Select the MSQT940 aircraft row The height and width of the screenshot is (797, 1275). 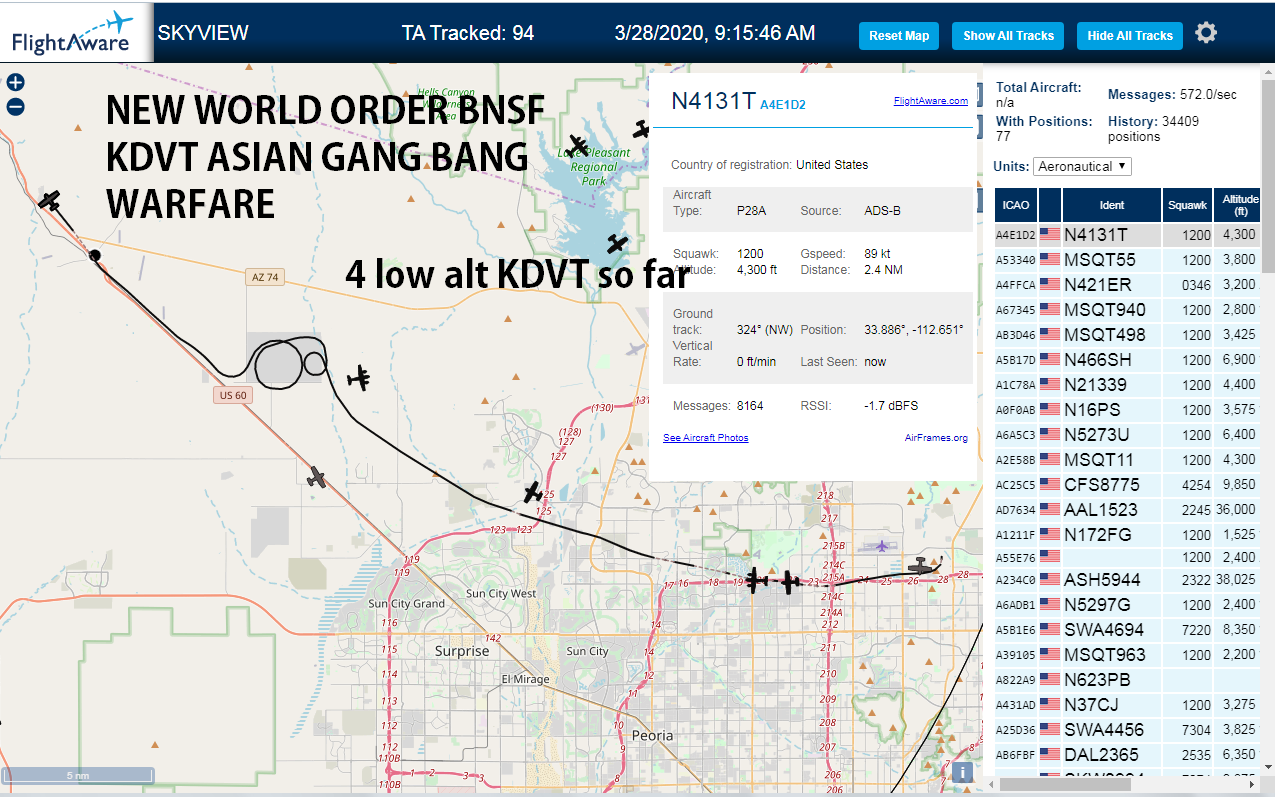point(1128,310)
